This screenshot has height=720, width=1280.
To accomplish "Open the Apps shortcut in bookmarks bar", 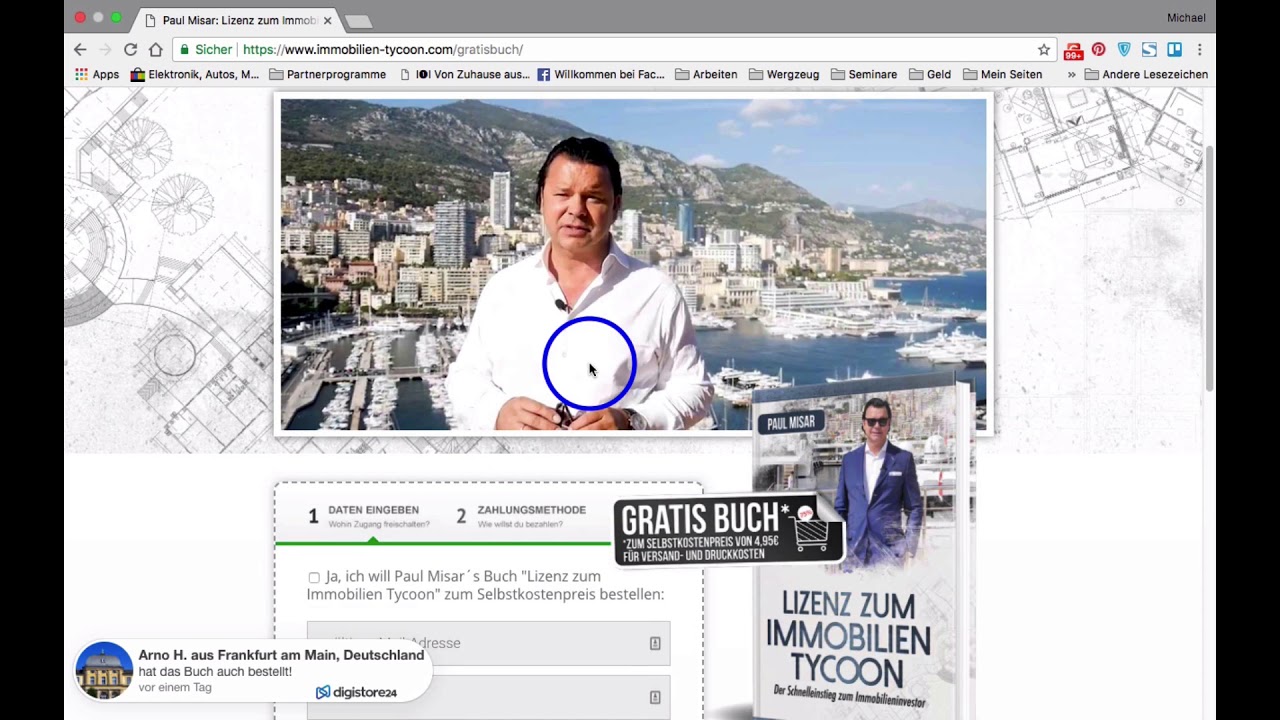I will [97, 74].
